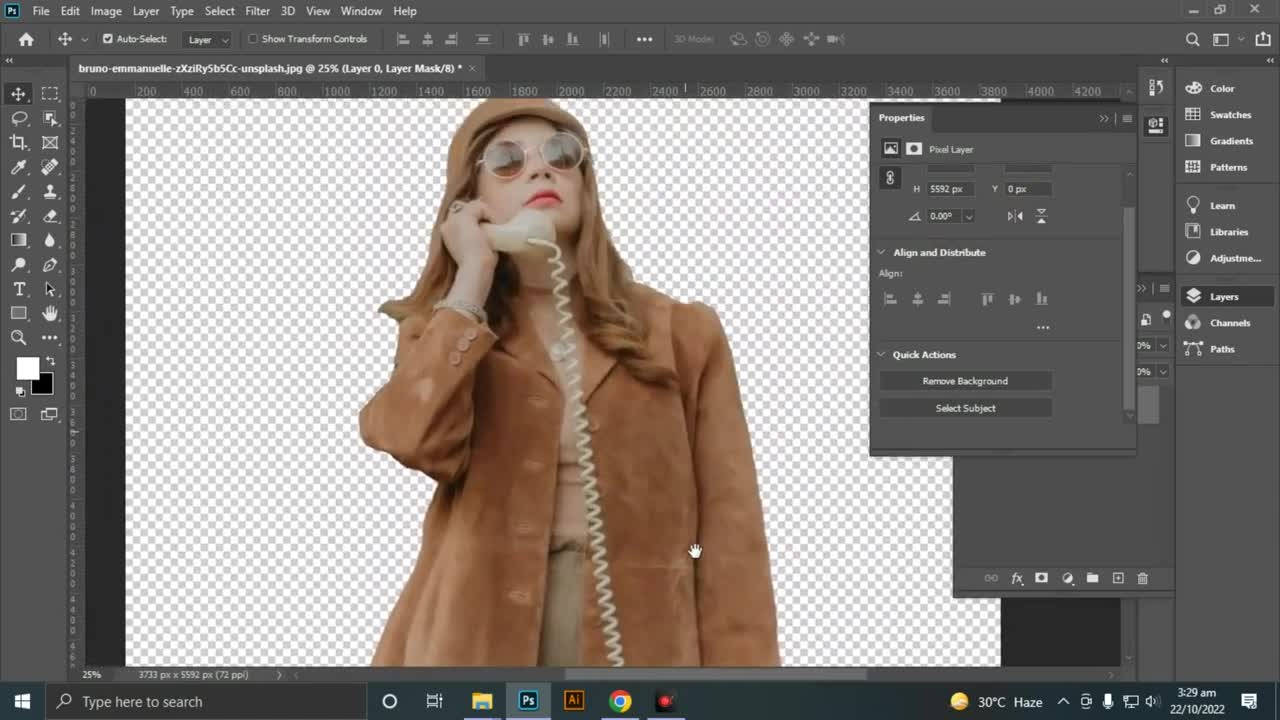1280x720 pixels.
Task: Select the Gradient tool
Action: point(19,241)
